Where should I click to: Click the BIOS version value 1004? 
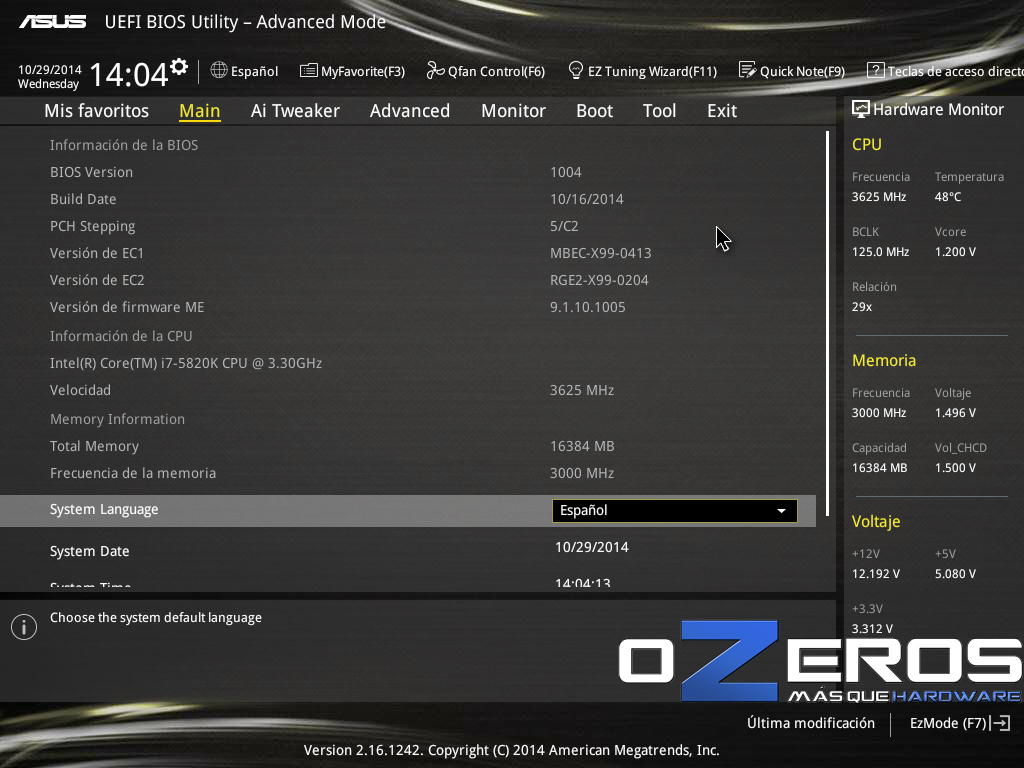click(566, 172)
